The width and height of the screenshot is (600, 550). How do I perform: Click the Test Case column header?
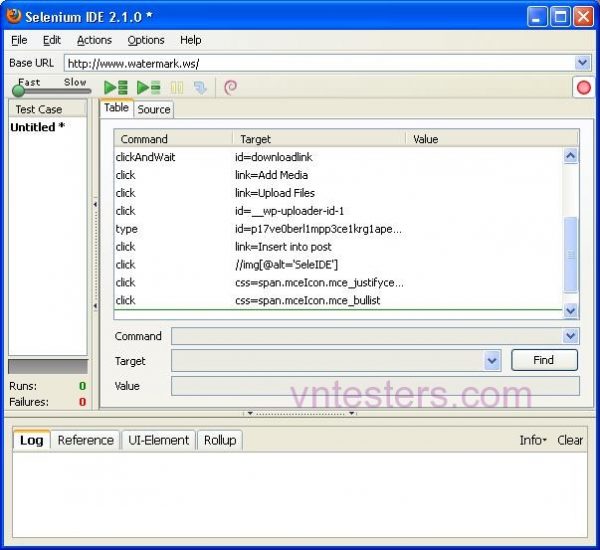(x=47, y=109)
